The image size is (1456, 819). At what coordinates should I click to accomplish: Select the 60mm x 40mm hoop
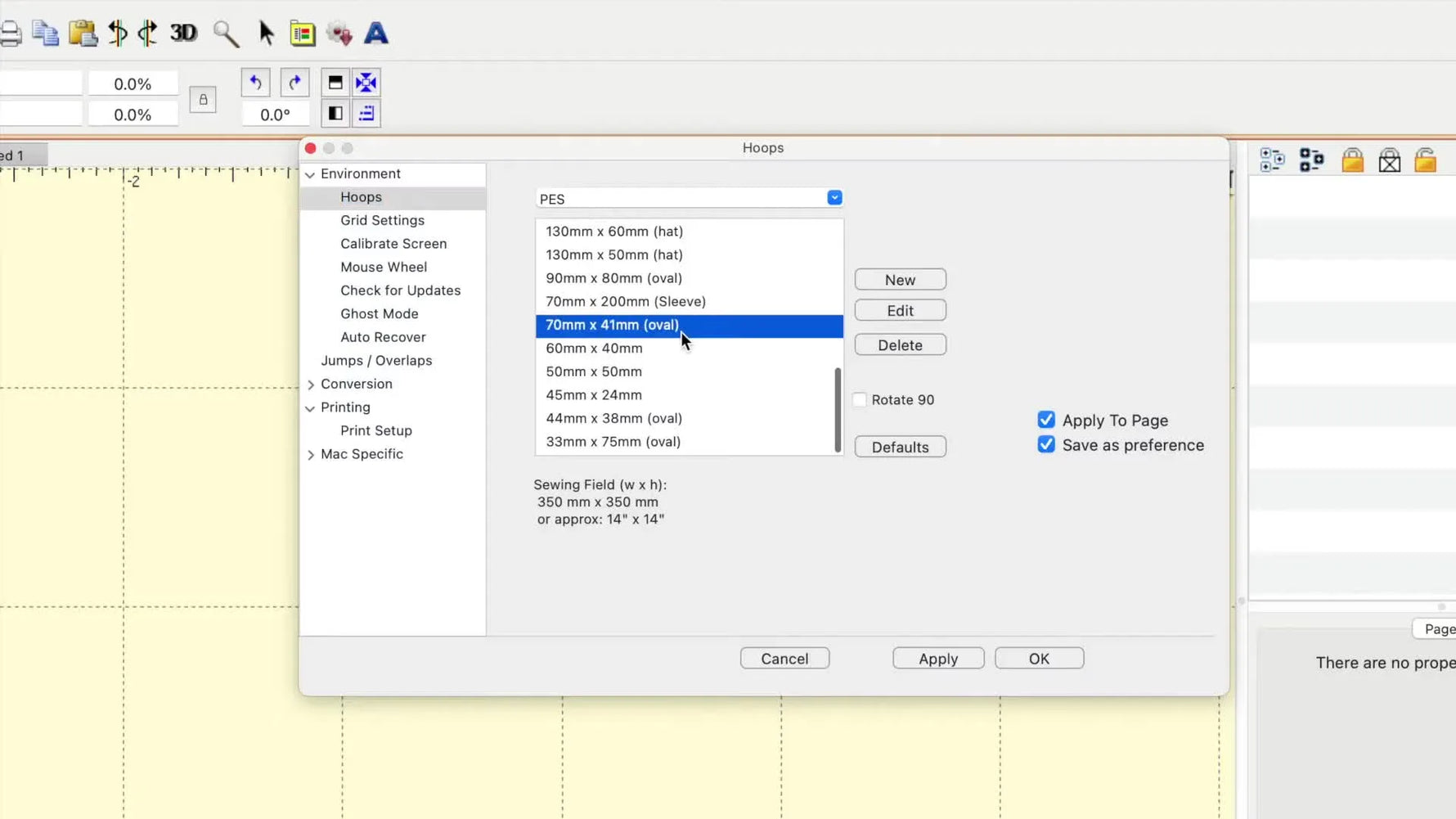(690, 349)
